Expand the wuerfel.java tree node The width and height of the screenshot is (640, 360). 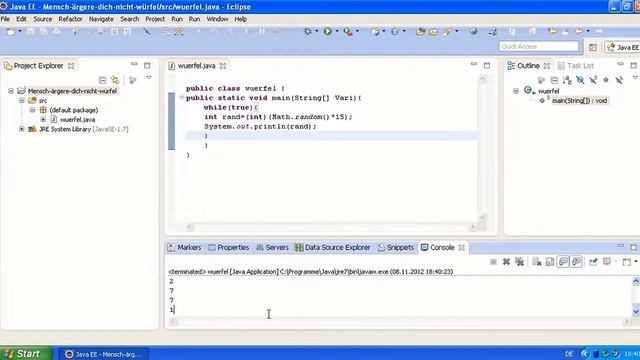point(43,119)
